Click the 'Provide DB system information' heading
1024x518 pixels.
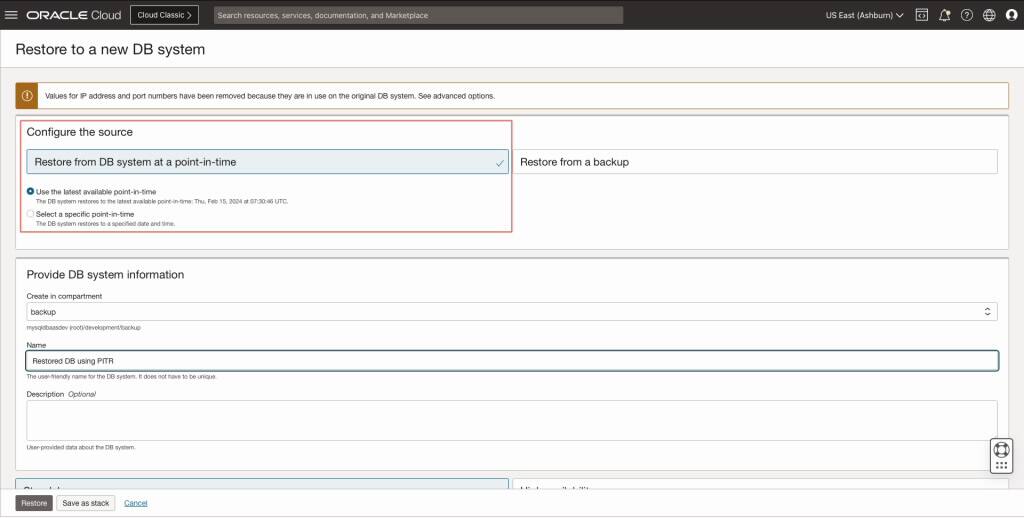click(x=105, y=274)
